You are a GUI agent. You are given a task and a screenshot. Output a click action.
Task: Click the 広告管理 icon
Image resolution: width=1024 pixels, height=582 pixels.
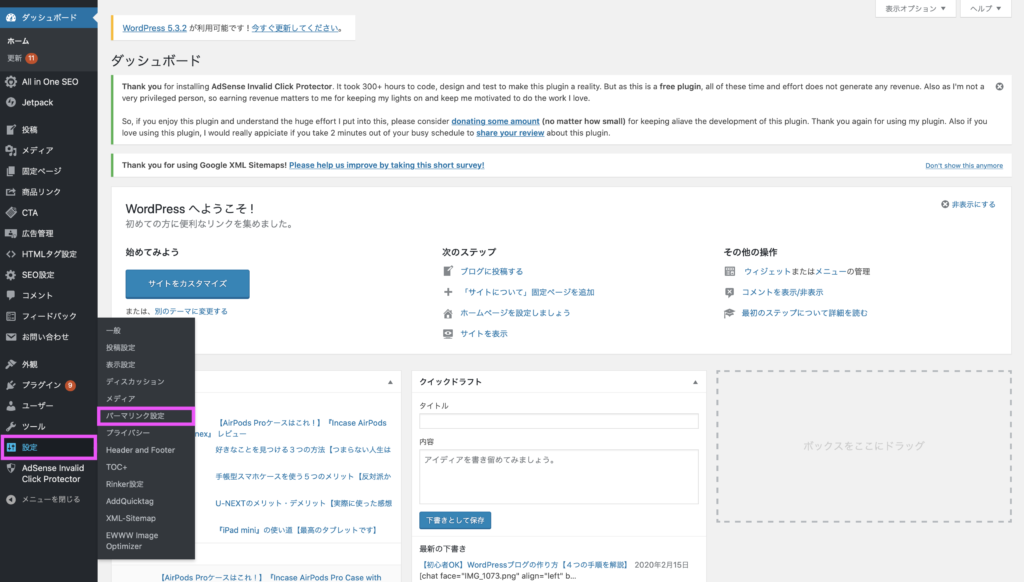(x=10, y=233)
